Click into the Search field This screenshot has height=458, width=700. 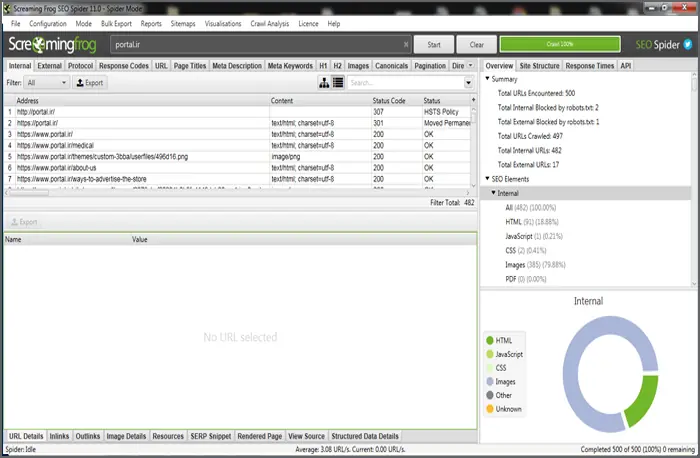(x=406, y=83)
